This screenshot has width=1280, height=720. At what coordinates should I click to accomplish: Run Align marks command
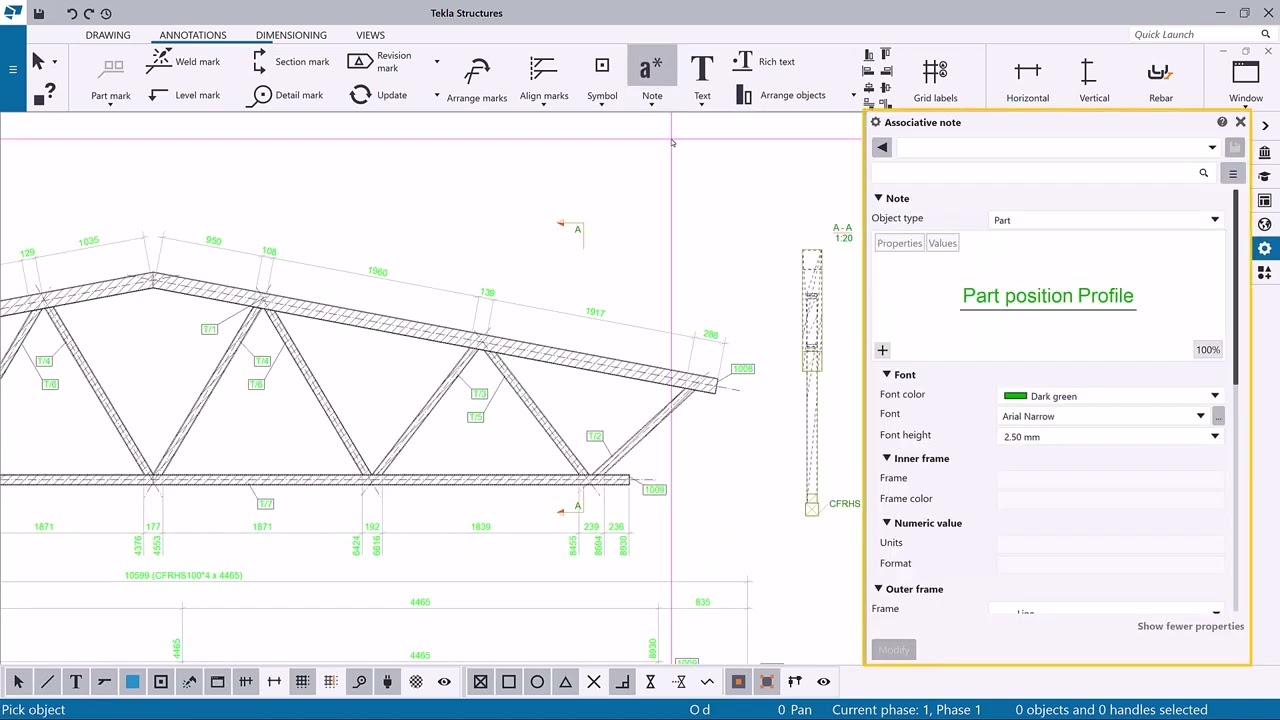[544, 78]
